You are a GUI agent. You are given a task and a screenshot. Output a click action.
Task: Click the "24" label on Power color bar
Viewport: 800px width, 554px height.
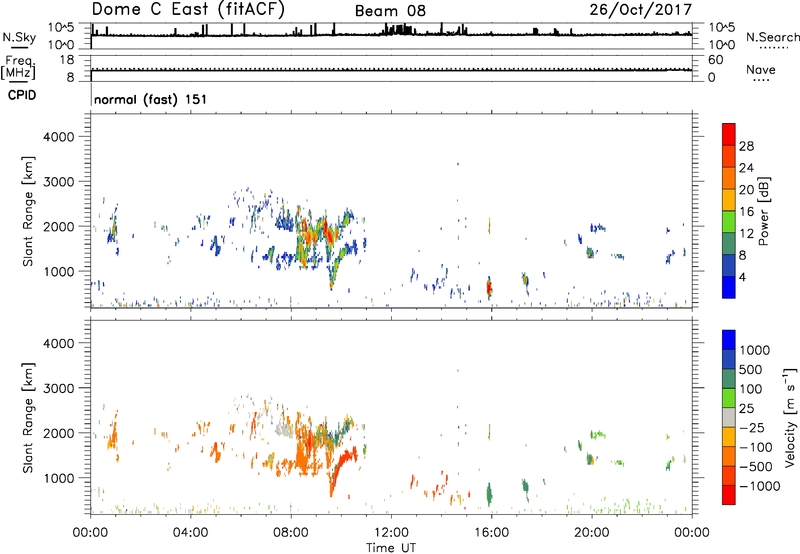click(746, 168)
